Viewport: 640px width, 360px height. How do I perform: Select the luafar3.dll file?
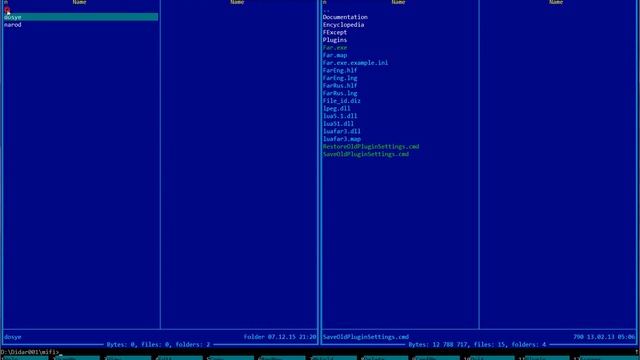tap(341, 131)
